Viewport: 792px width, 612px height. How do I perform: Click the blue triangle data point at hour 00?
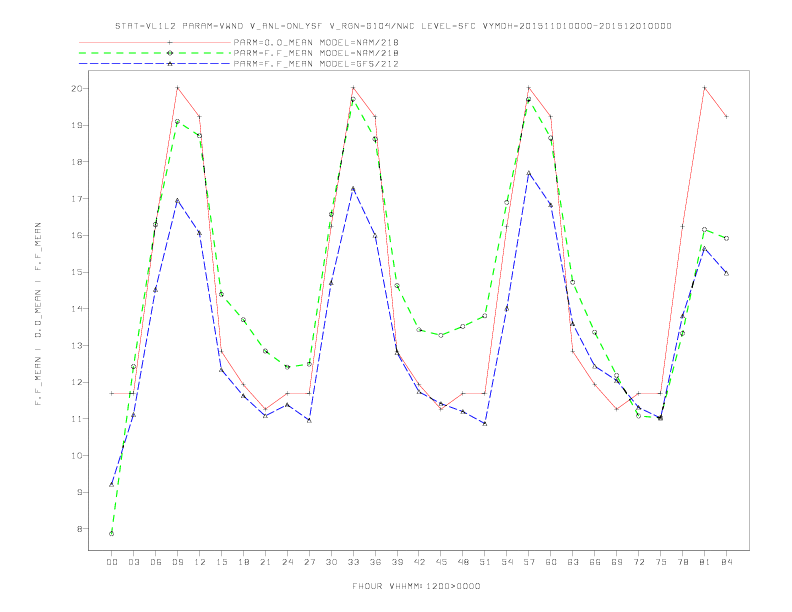[112, 484]
